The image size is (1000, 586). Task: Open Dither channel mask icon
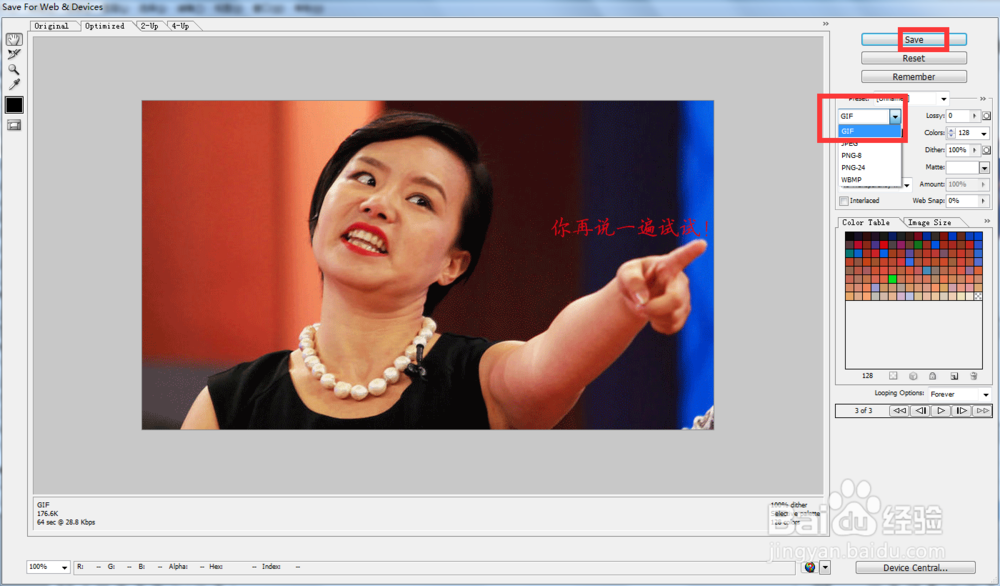pos(987,150)
